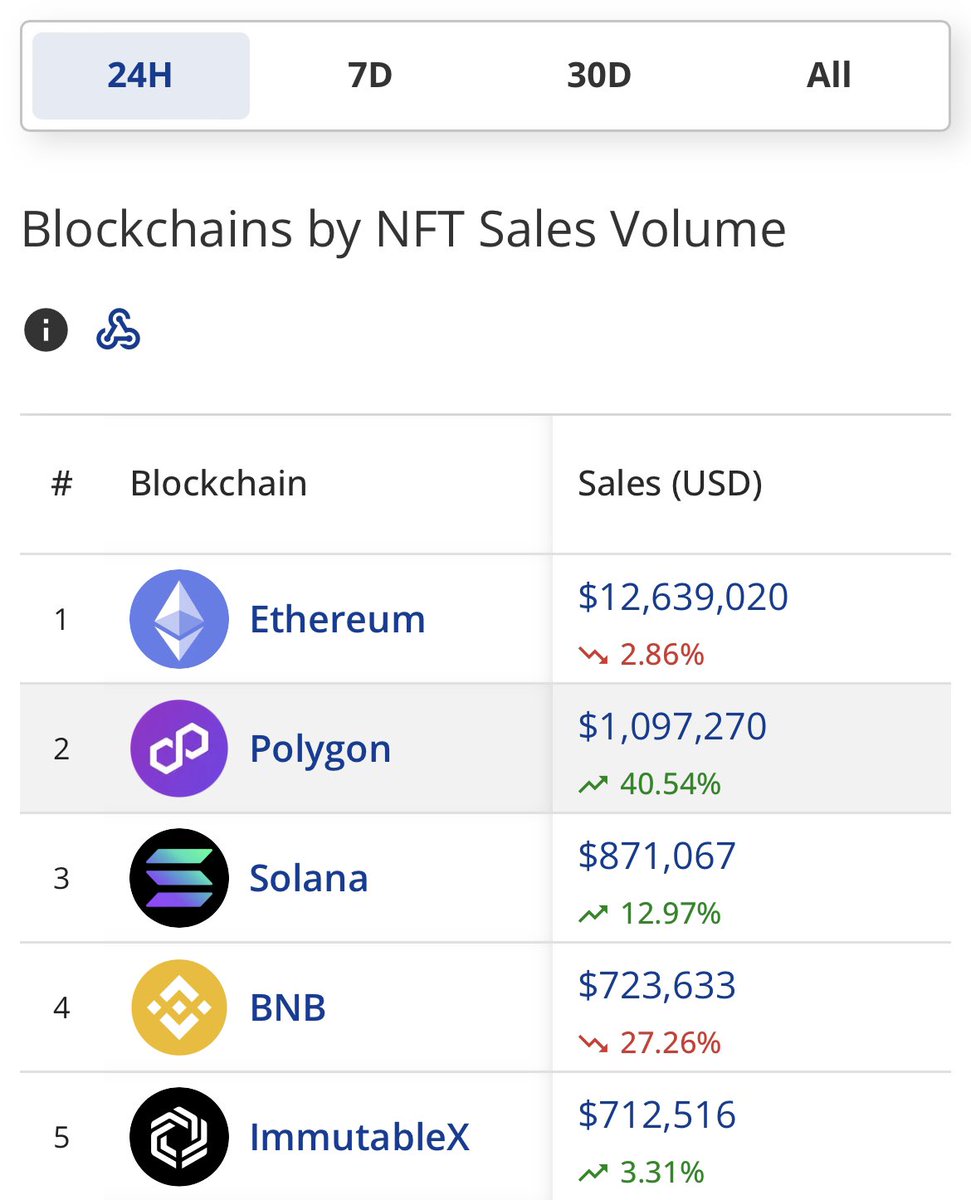Click the info circle icon
This screenshot has height=1200, width=971.
pos(46,330)
